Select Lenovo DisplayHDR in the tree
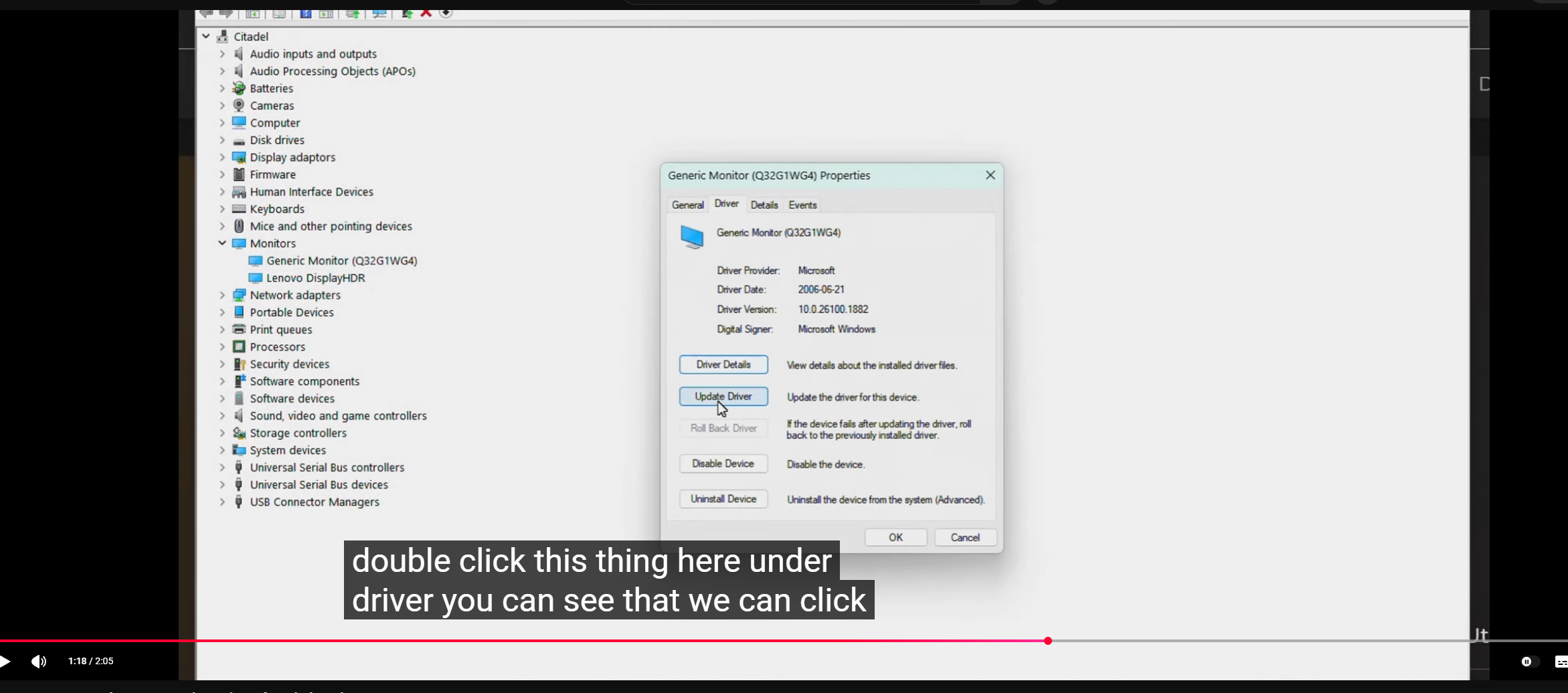Screen dimensions: 1568x693 click(316, 278)
